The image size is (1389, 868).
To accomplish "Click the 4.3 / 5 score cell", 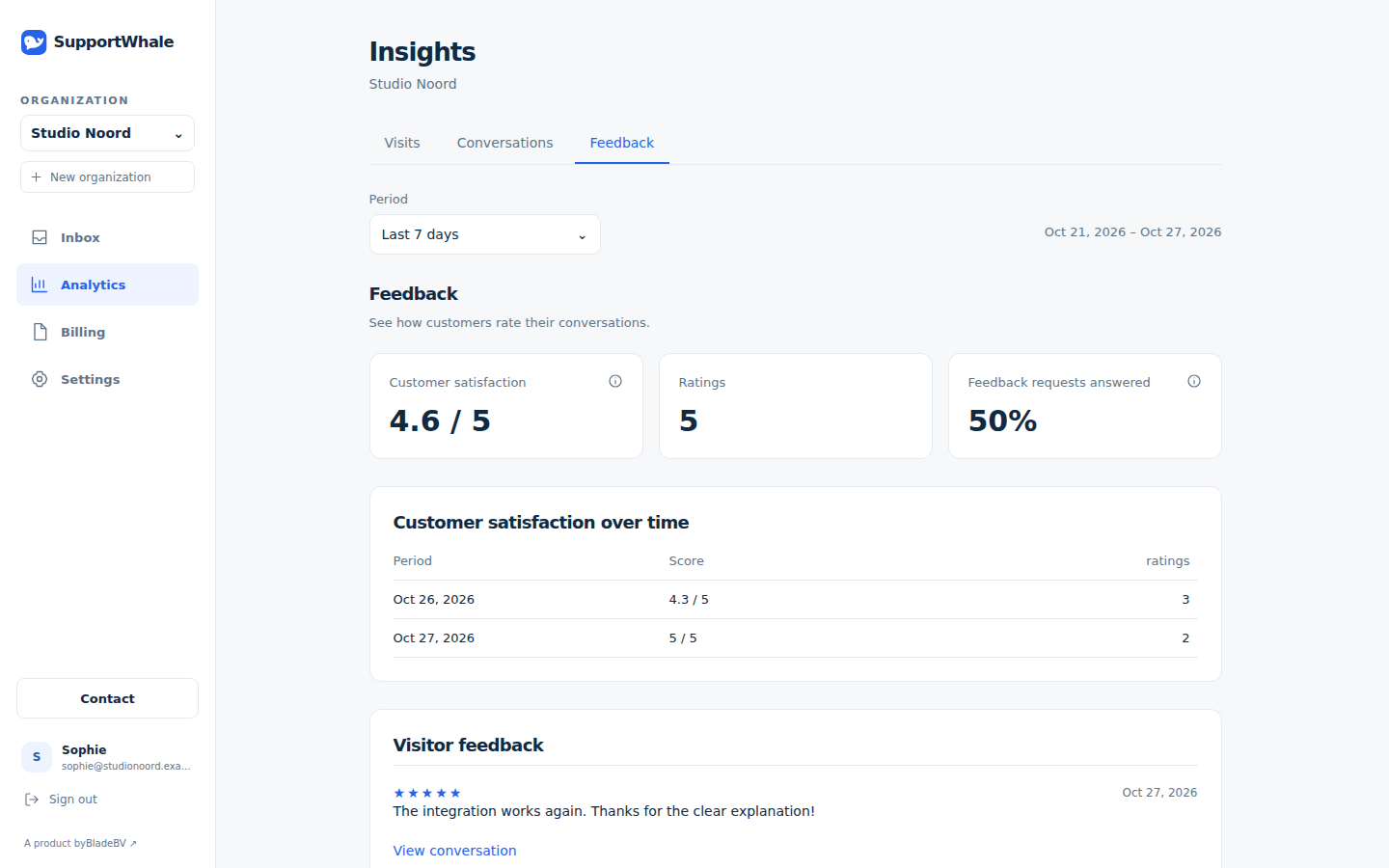I will (689, 600).
